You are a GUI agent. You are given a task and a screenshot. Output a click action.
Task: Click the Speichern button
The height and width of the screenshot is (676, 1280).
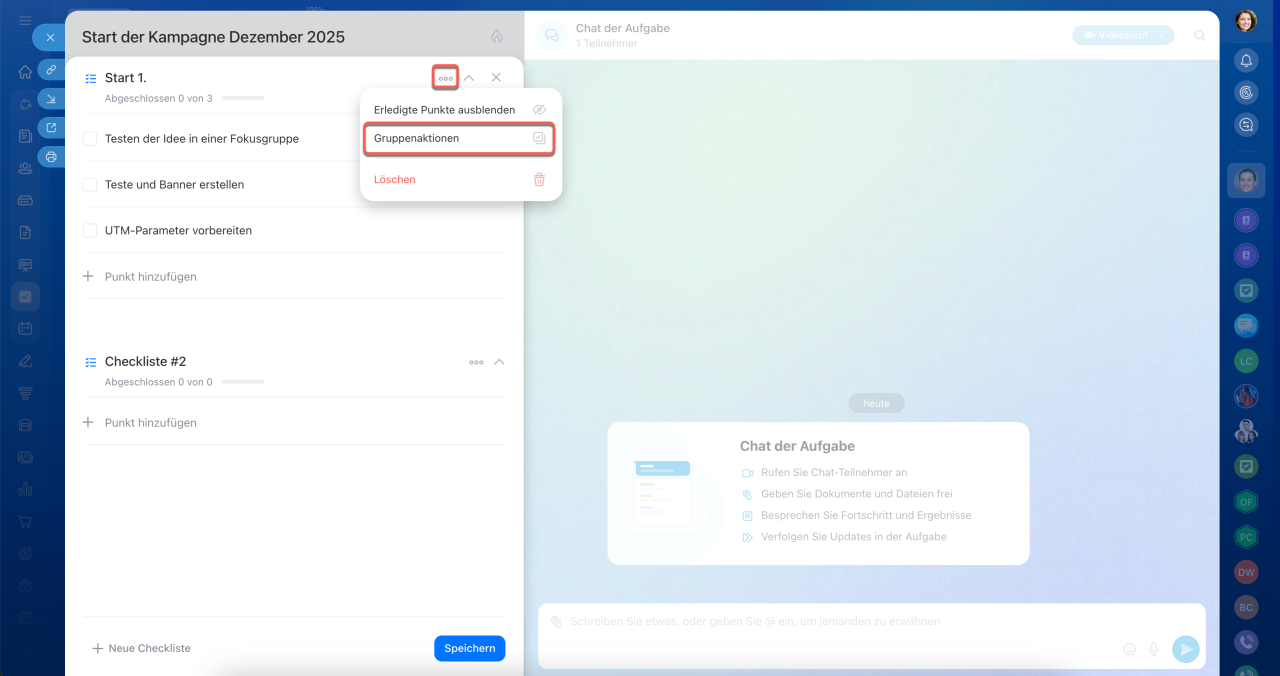click(x=470, y=648)
